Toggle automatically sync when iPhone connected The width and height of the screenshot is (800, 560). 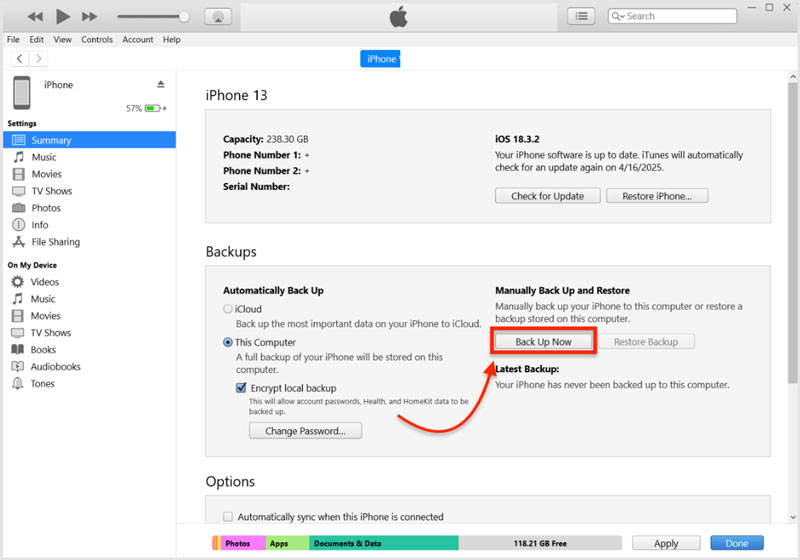[228, 517]
